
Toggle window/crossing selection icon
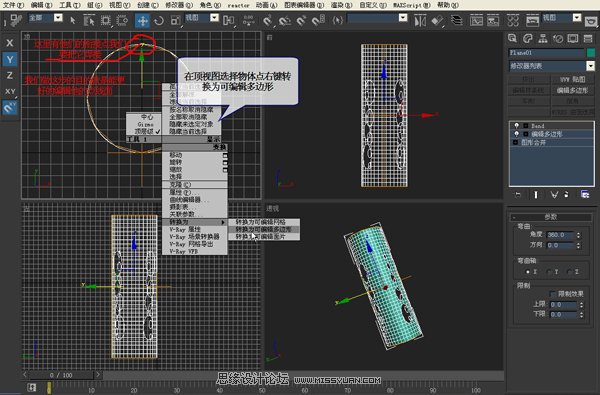[122, 20]
